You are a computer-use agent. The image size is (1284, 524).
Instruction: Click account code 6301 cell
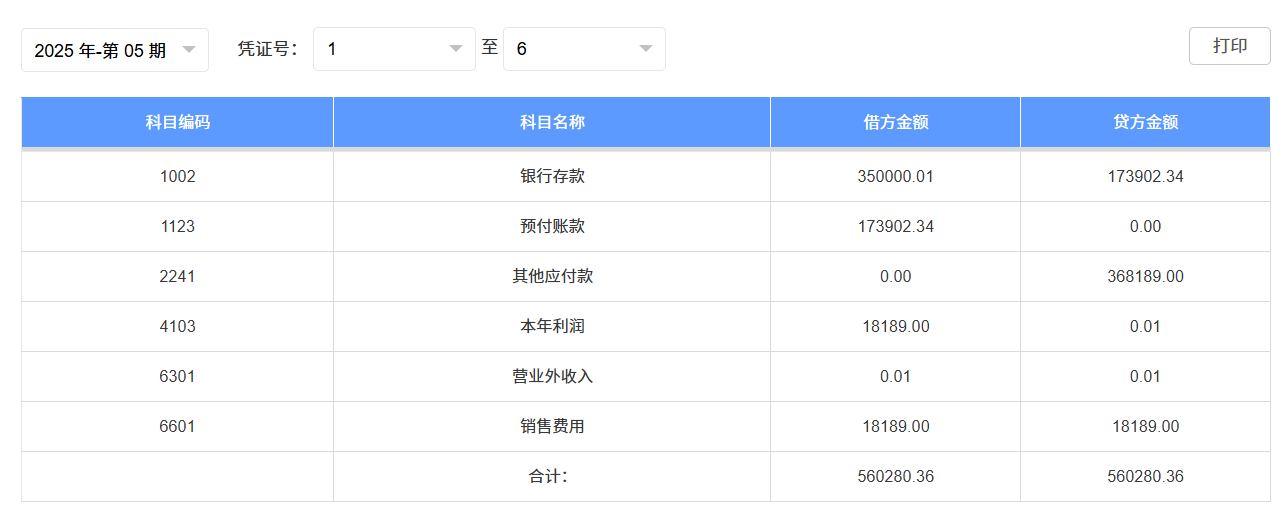click(x=178, y=376)
